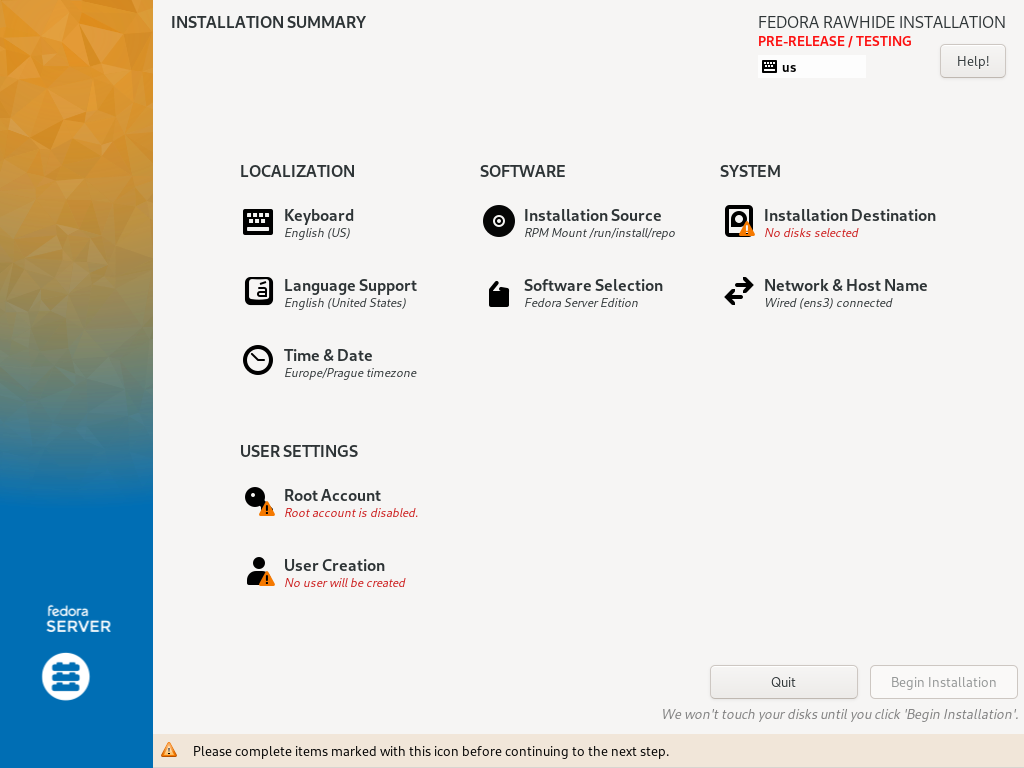Click Begin Installation
This screenshot has height=768, width=1024.
point(943,681)
